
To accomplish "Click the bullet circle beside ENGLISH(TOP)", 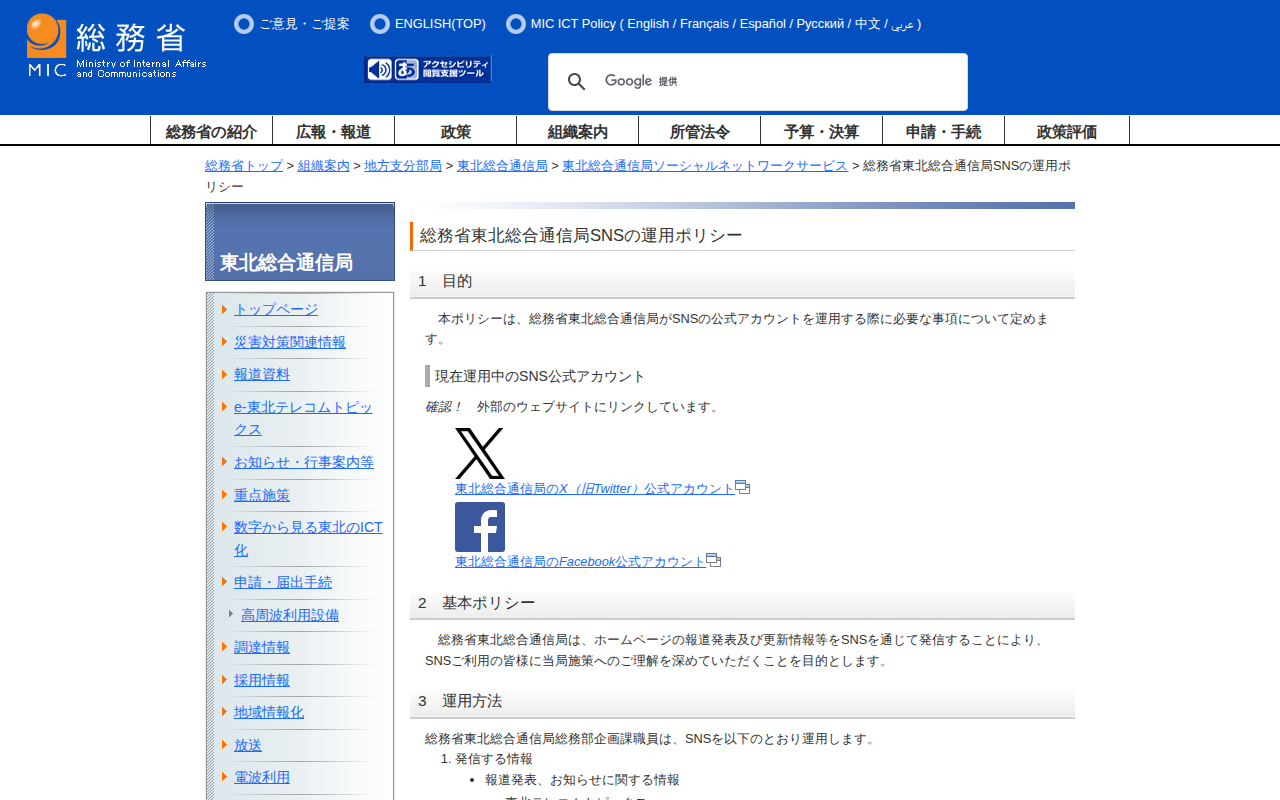I will click(380, 24).
